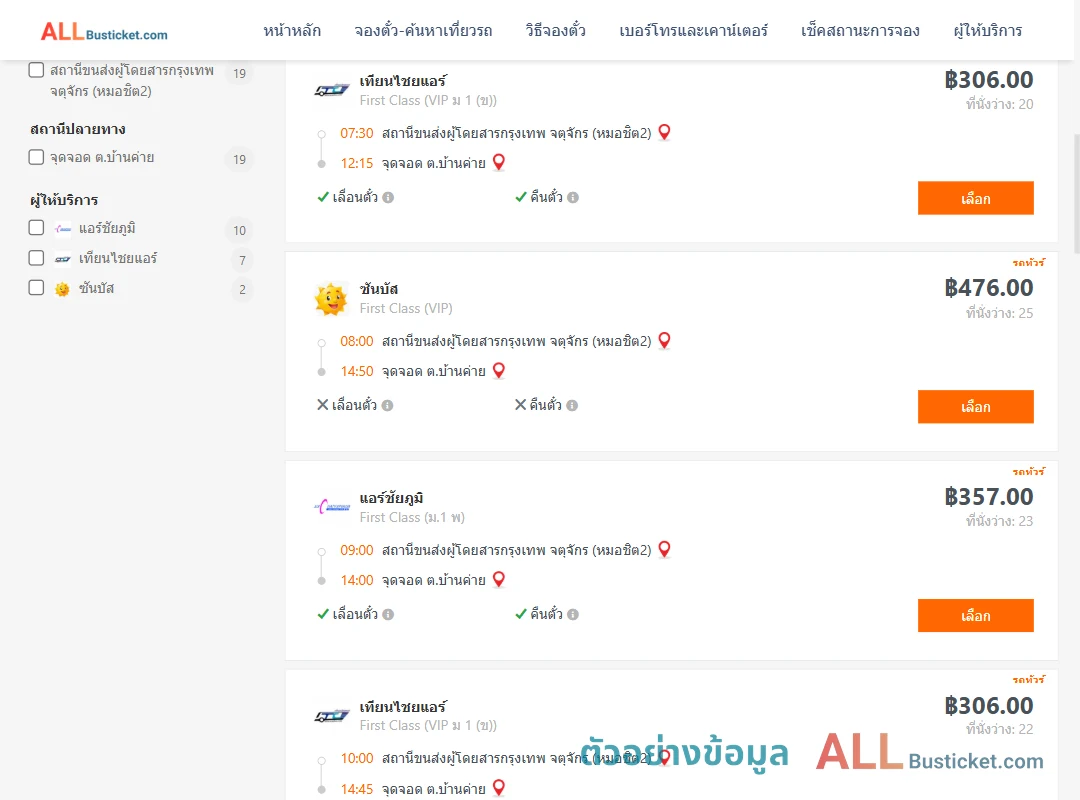Click map pin for 12:15 Ban Khai arrival

point(499,162)
